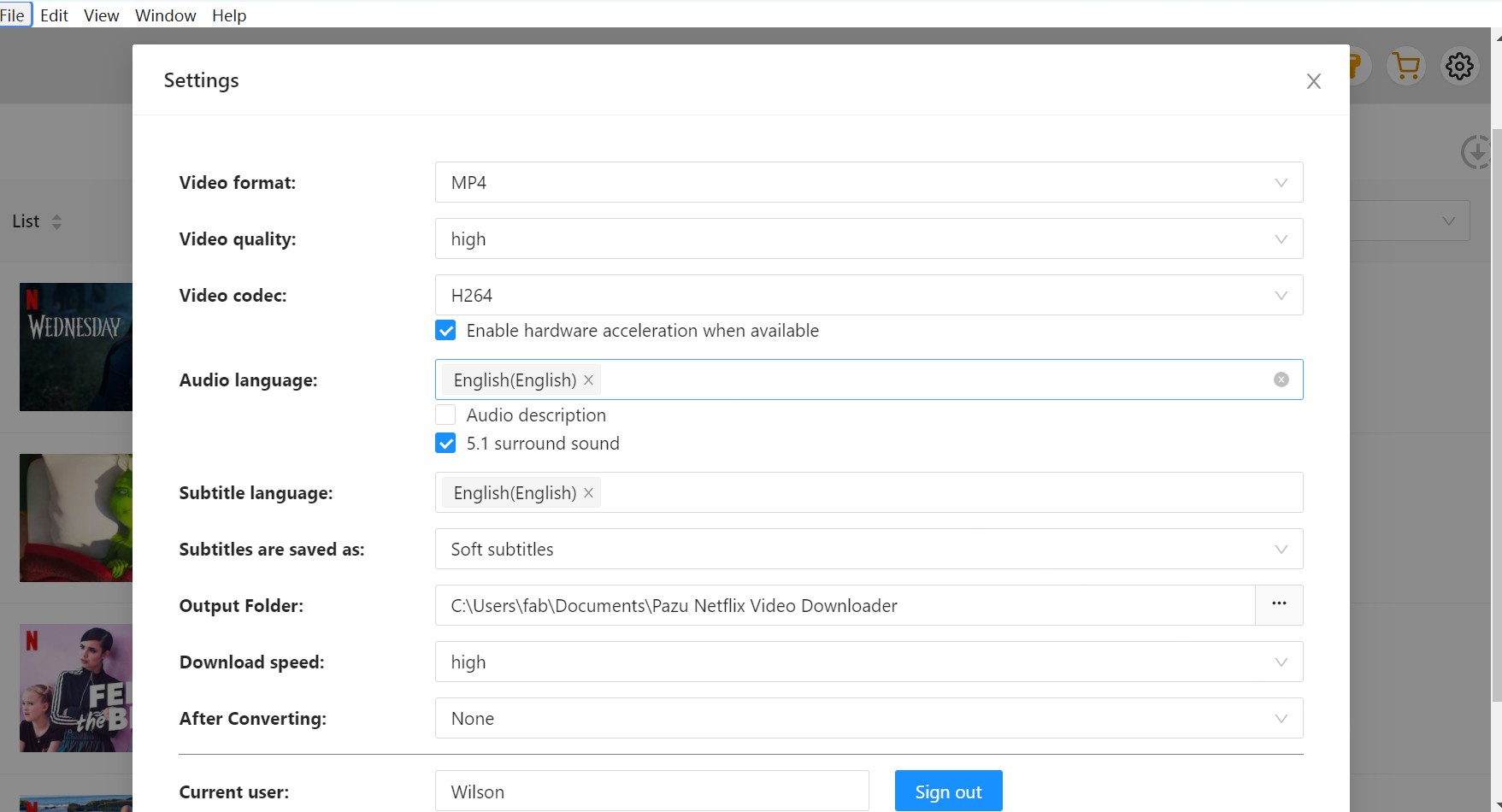Close the Settings dialog with X
The height and width of the screenshot is (812, 1502).
pos(1314,81)
